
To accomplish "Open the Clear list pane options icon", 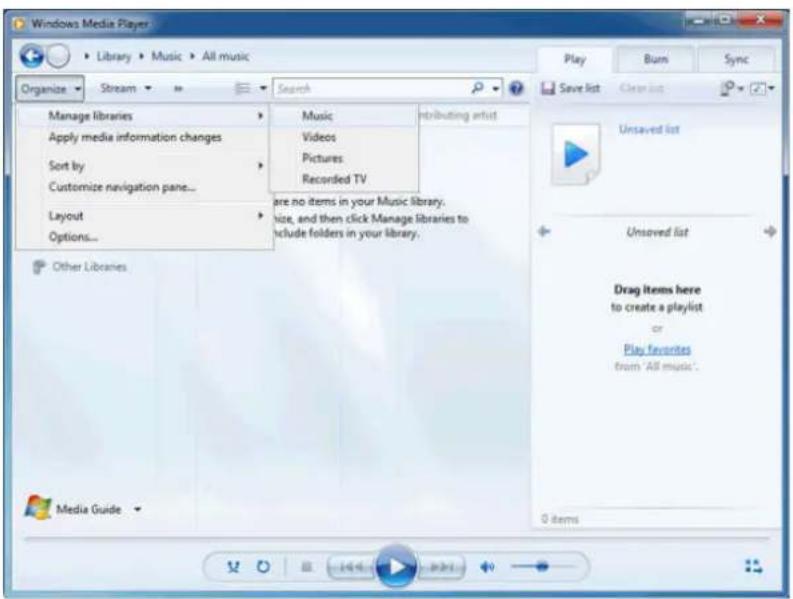I will [731, 89].
